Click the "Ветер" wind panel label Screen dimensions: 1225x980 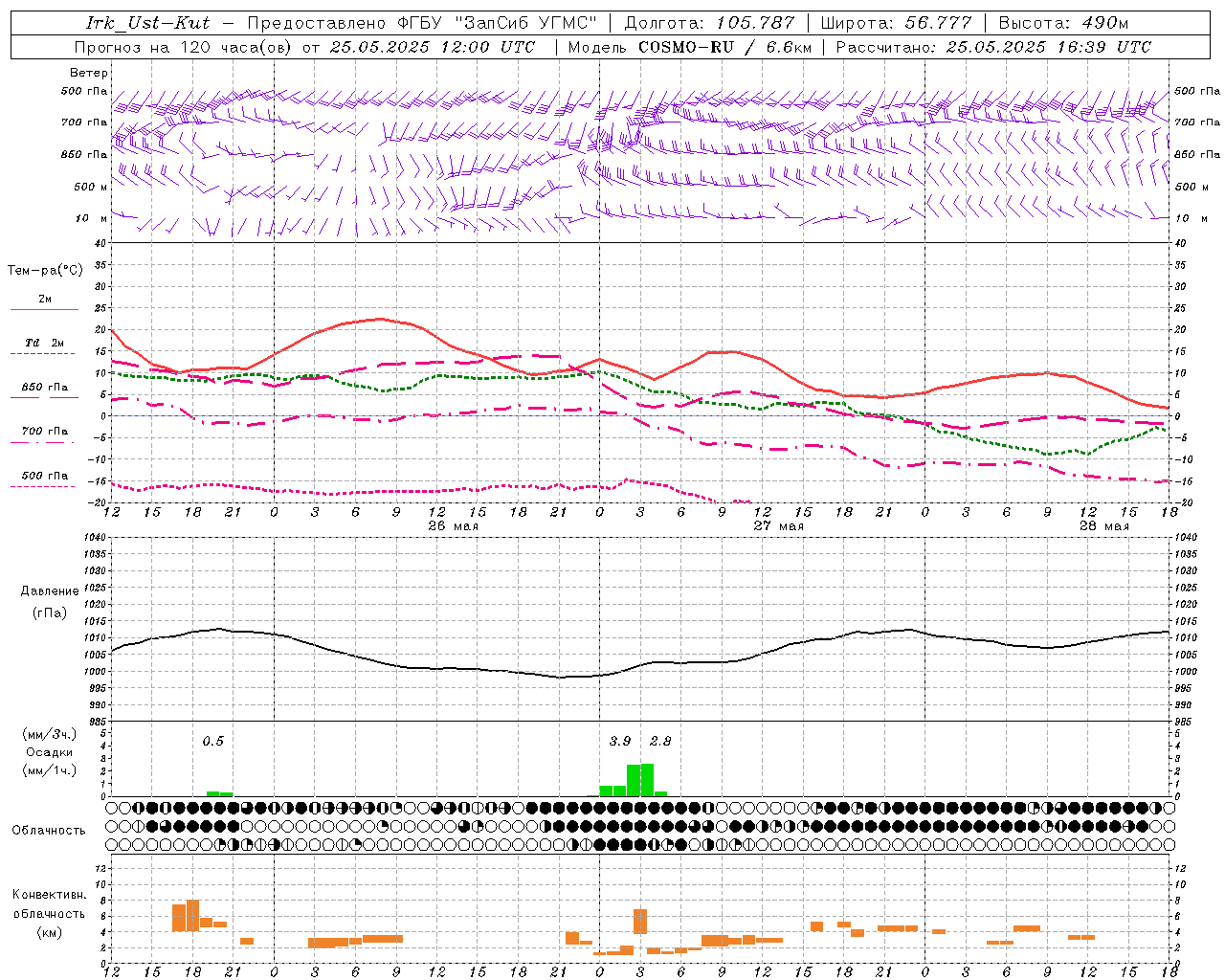pyautogui.click(x=88, y=73)
